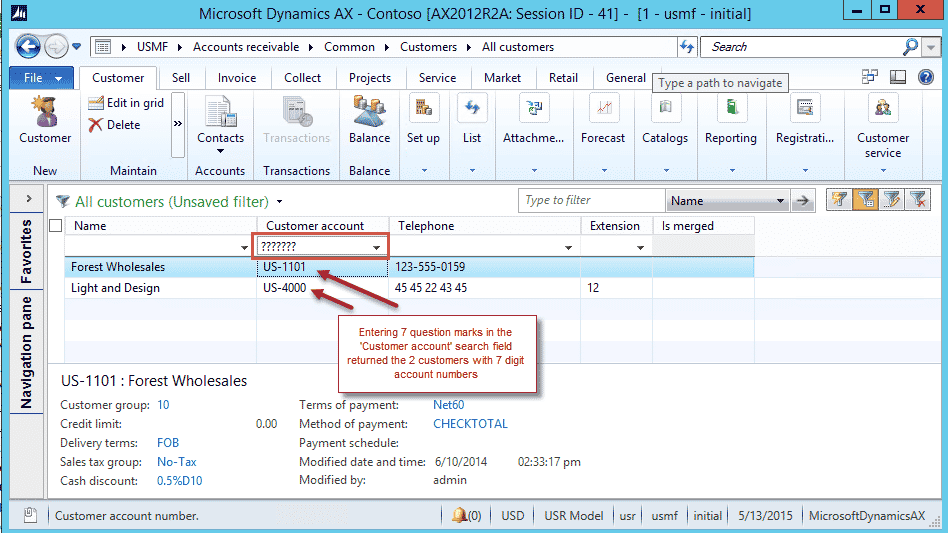Open the Catalogs ribbon group

click(665, 133)
